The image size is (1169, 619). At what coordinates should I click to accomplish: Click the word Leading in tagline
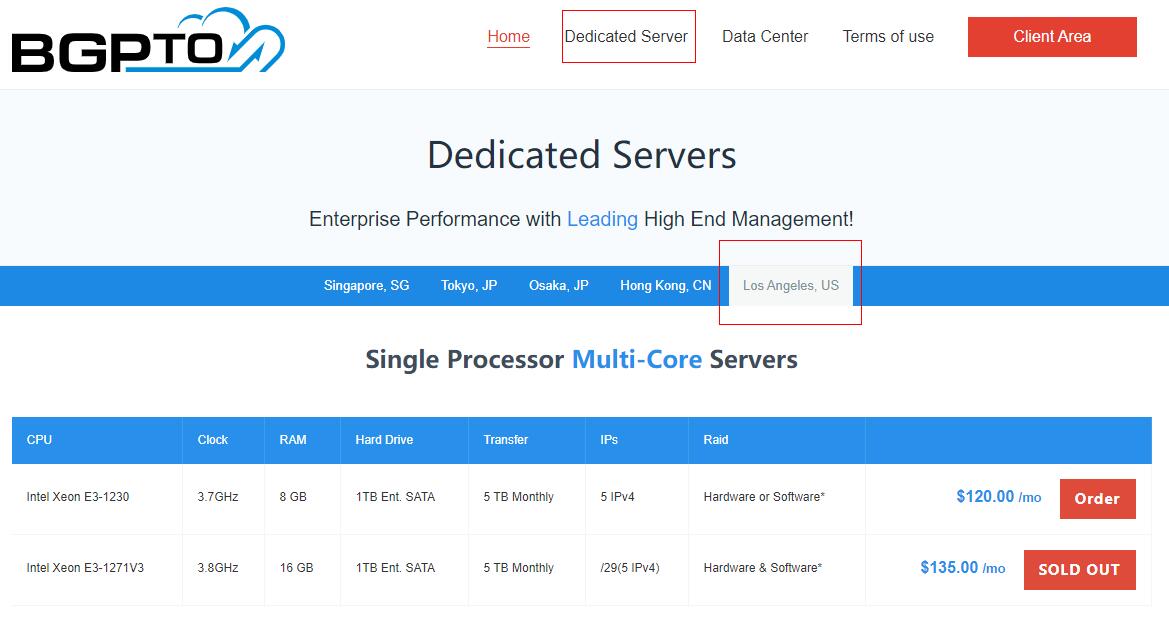click(x=602, y=219)
